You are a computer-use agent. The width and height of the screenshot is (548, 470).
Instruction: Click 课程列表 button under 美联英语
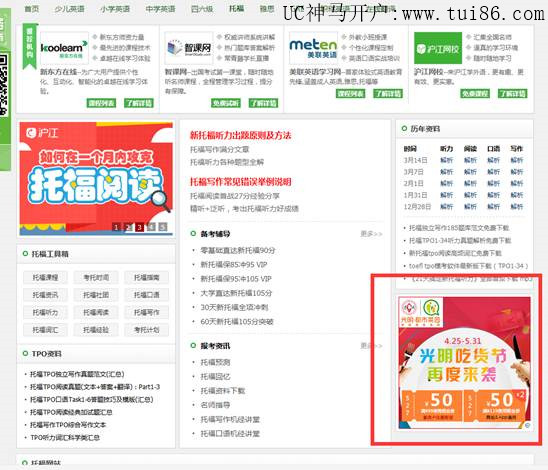coord(351,94)
